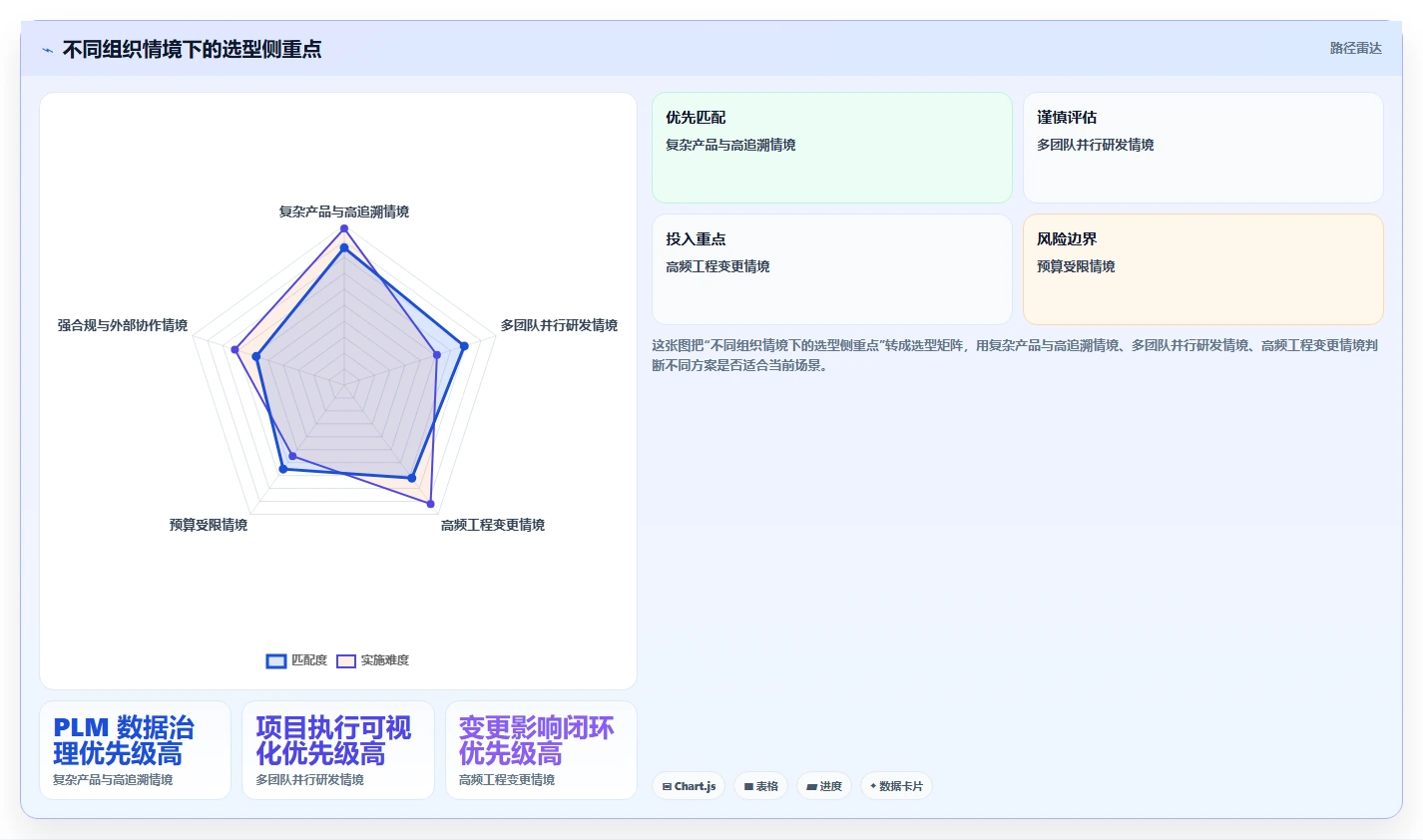Click the radar axis label 预算受限情境
The width and height of the screenshot is (1423, 840).
click(x=209, y=525)
